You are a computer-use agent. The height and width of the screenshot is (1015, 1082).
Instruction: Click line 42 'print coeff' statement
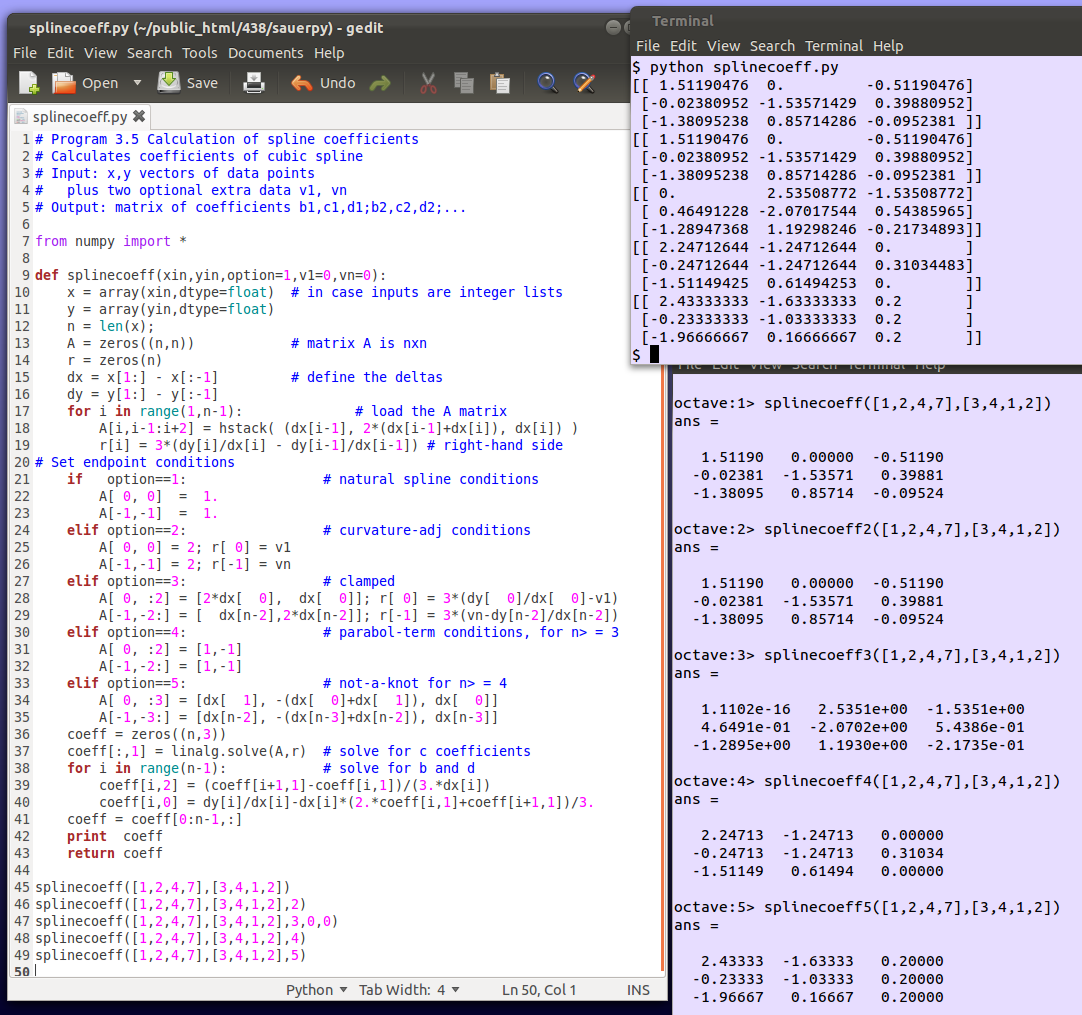click(115, 836)
